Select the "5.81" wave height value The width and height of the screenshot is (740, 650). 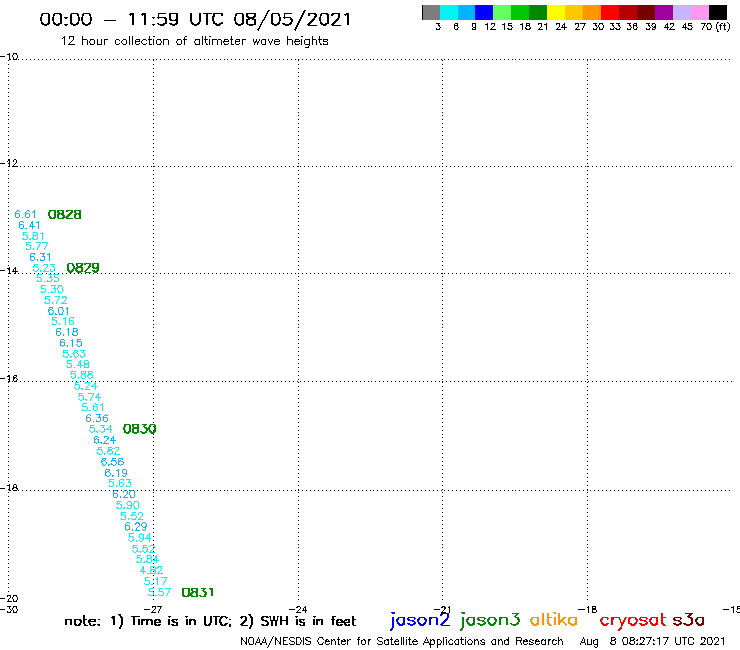[33, 236]
